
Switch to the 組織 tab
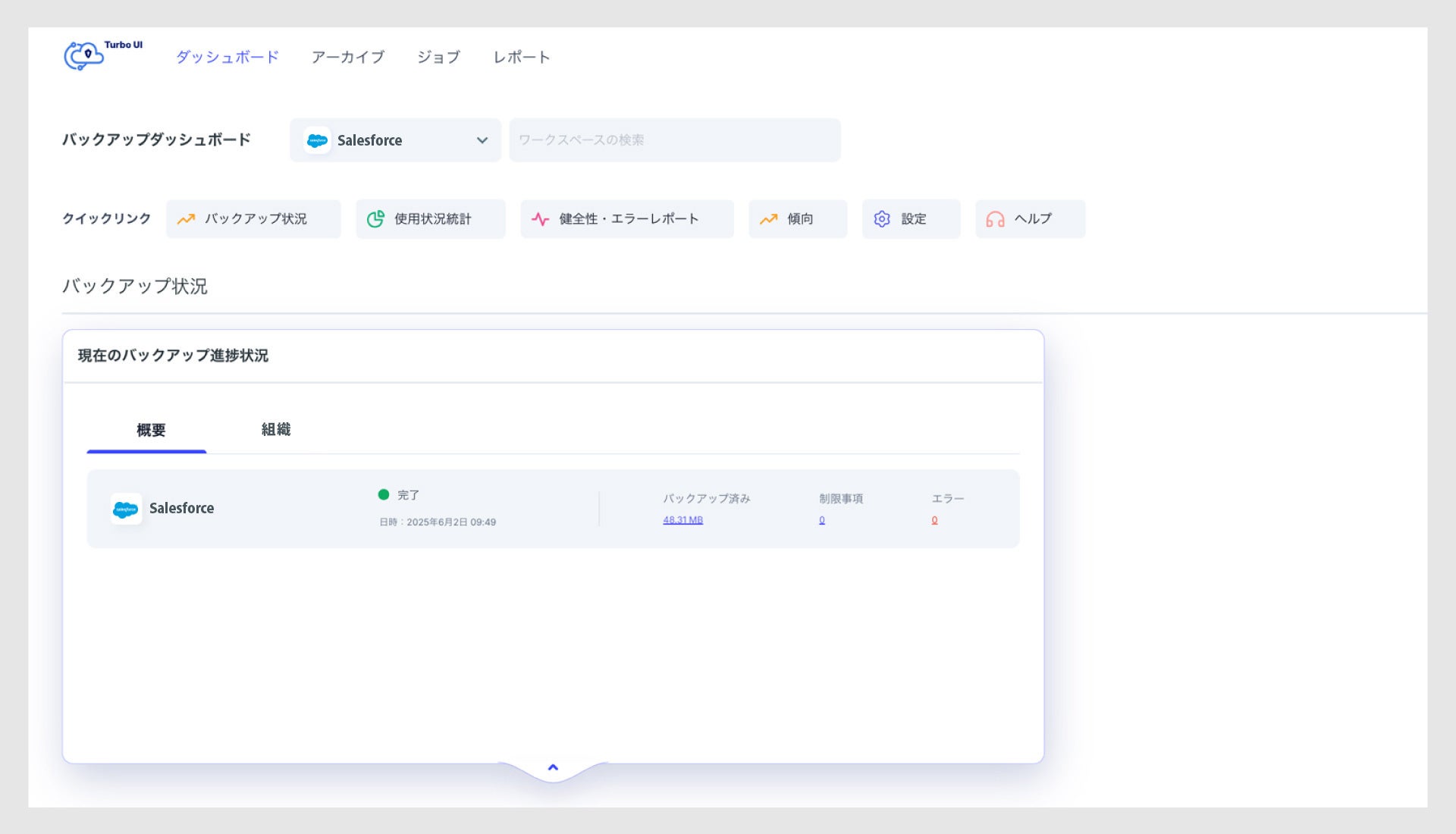coord(276,430)
